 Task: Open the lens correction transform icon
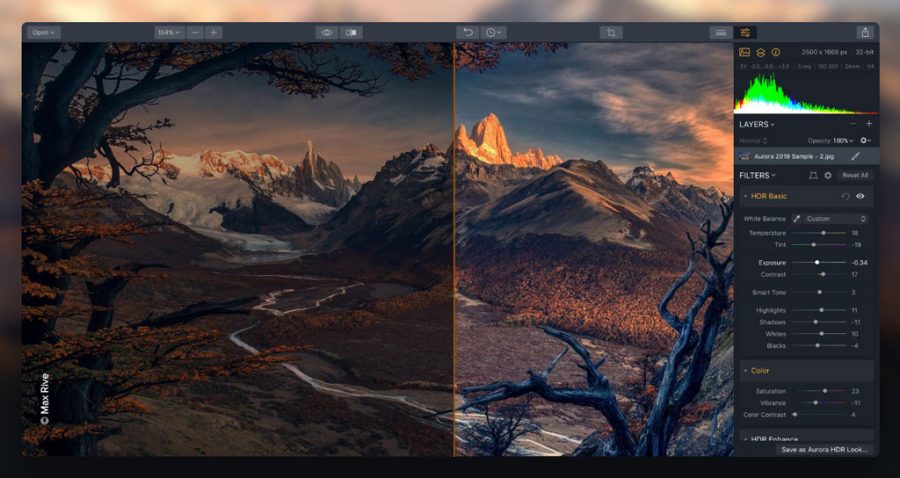point(813,175)
